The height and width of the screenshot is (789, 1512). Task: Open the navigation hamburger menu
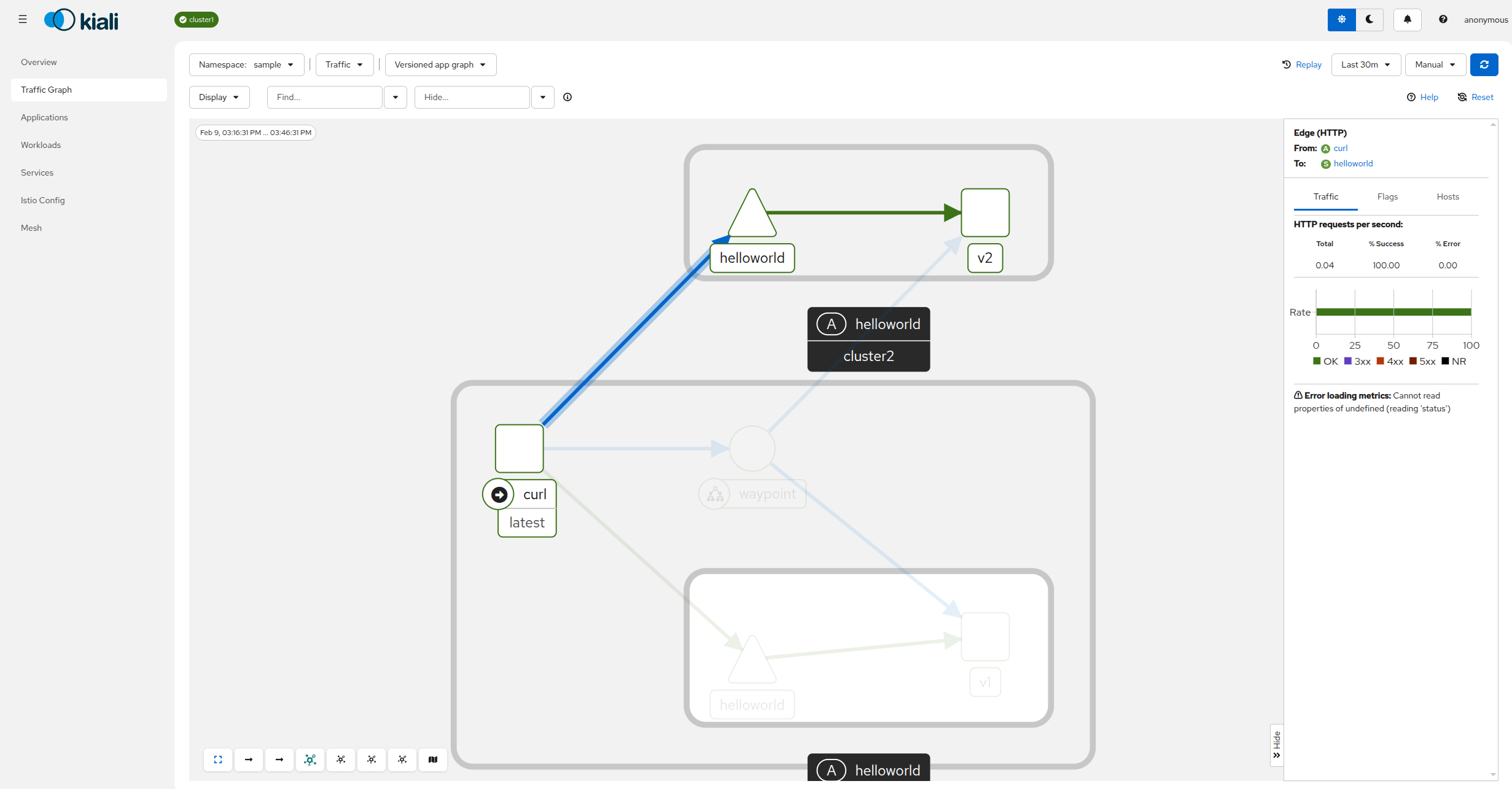(23, 19)
